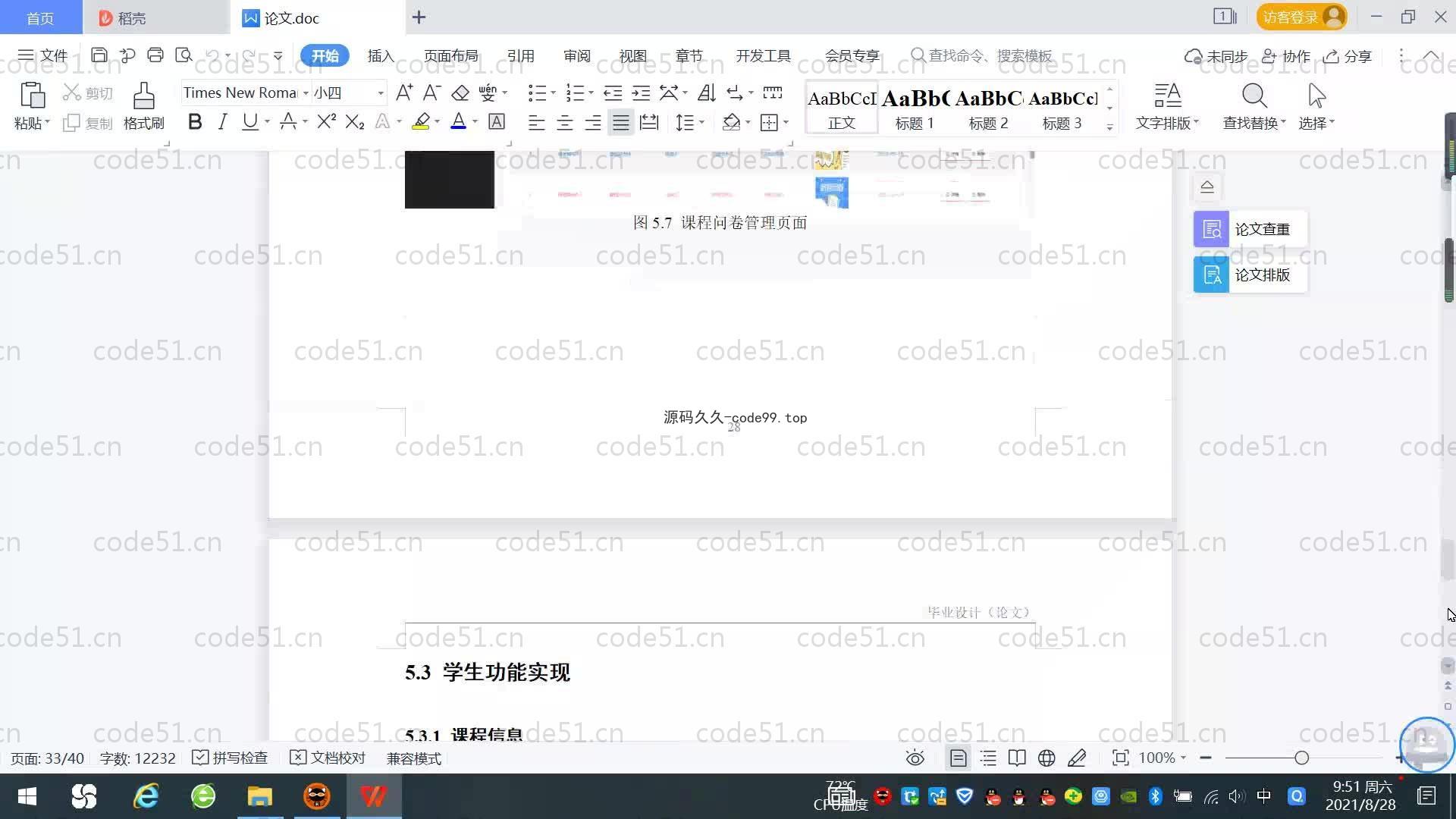Open the font name dropdown
Image resolution: width=1456 pixels, height=819 pixels.
point(306,93)
